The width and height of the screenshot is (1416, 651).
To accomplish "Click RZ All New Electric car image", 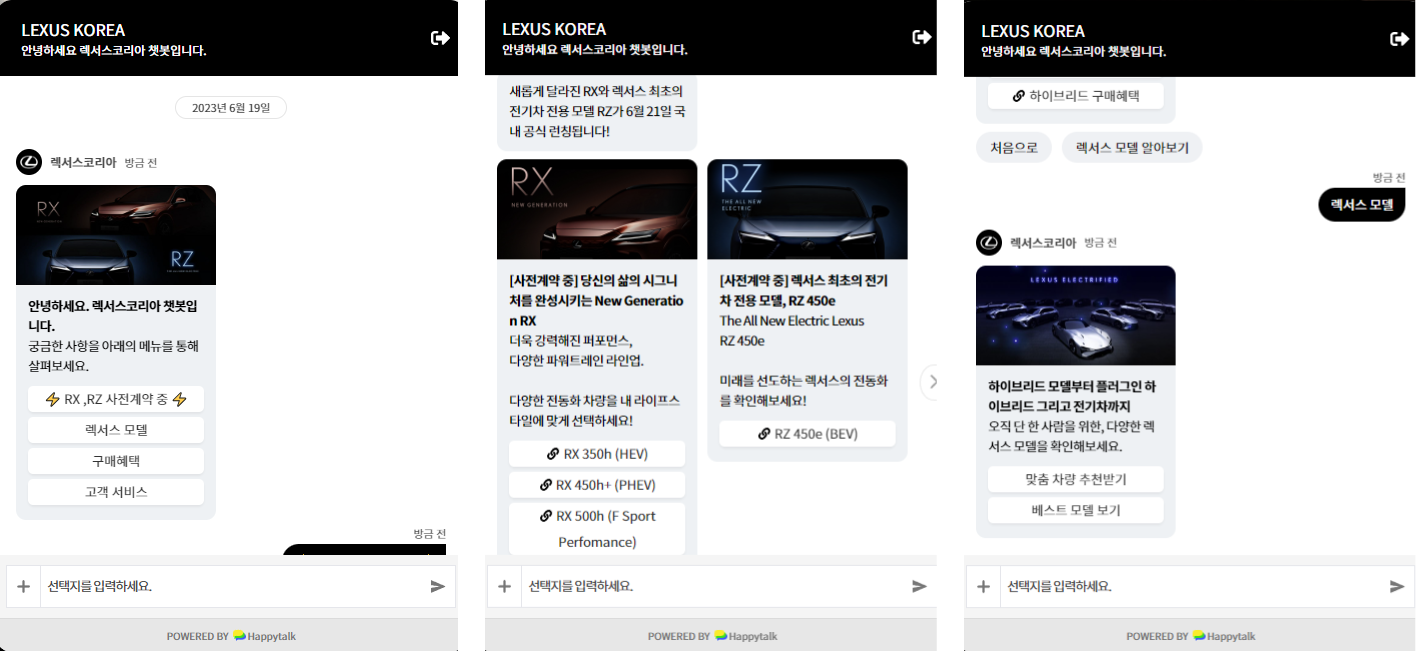I will point(807,209).
